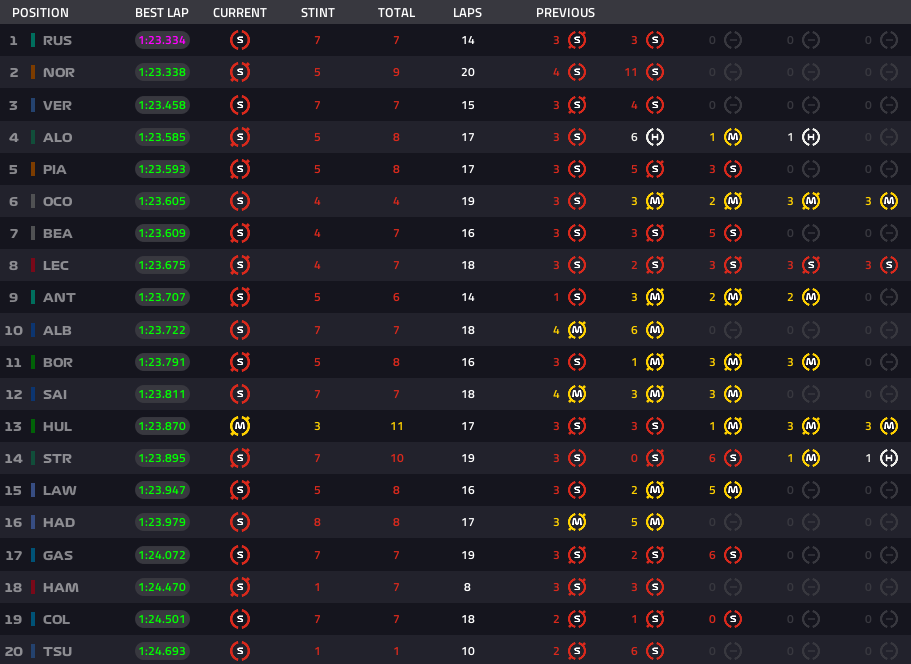Select the 1:24.693 best lap badge
The height and width of the screenshot is (664, 911).
point(163,652)
